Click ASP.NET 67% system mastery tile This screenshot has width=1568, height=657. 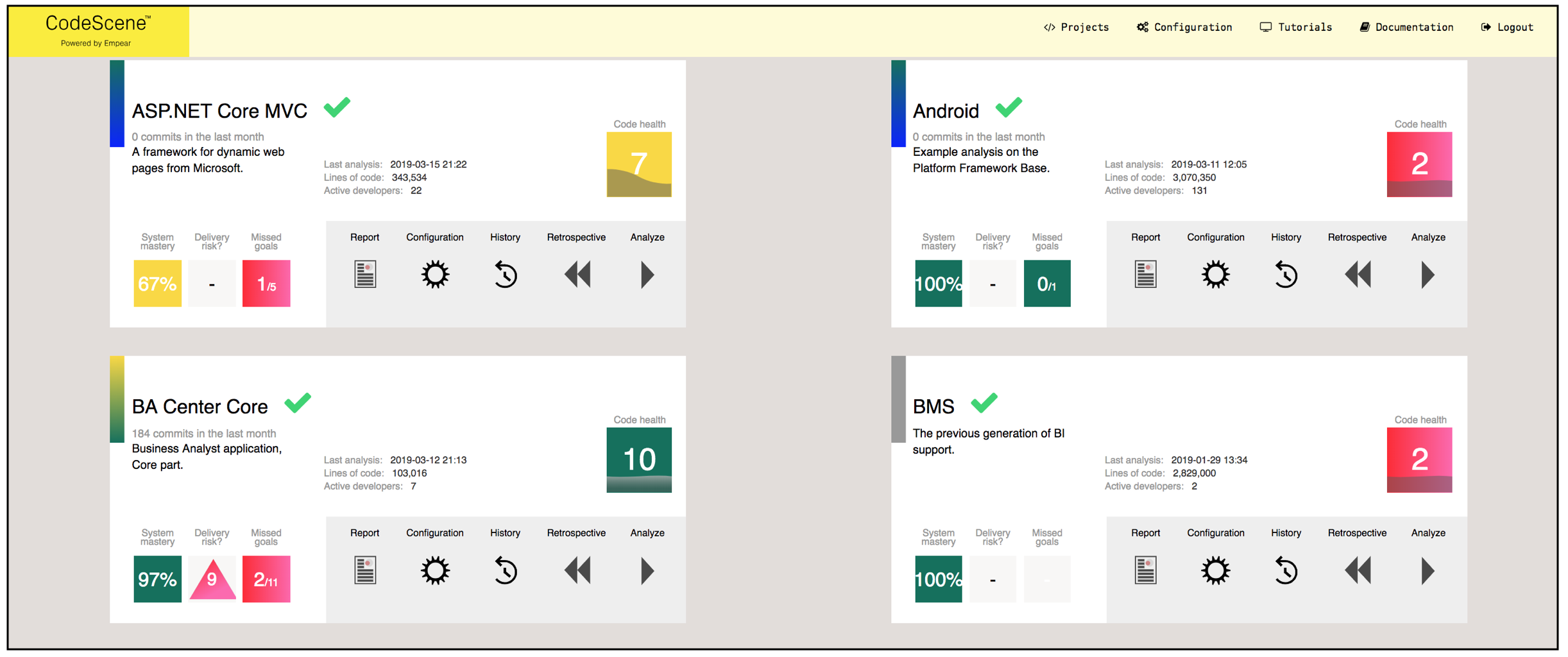point(157,283)
